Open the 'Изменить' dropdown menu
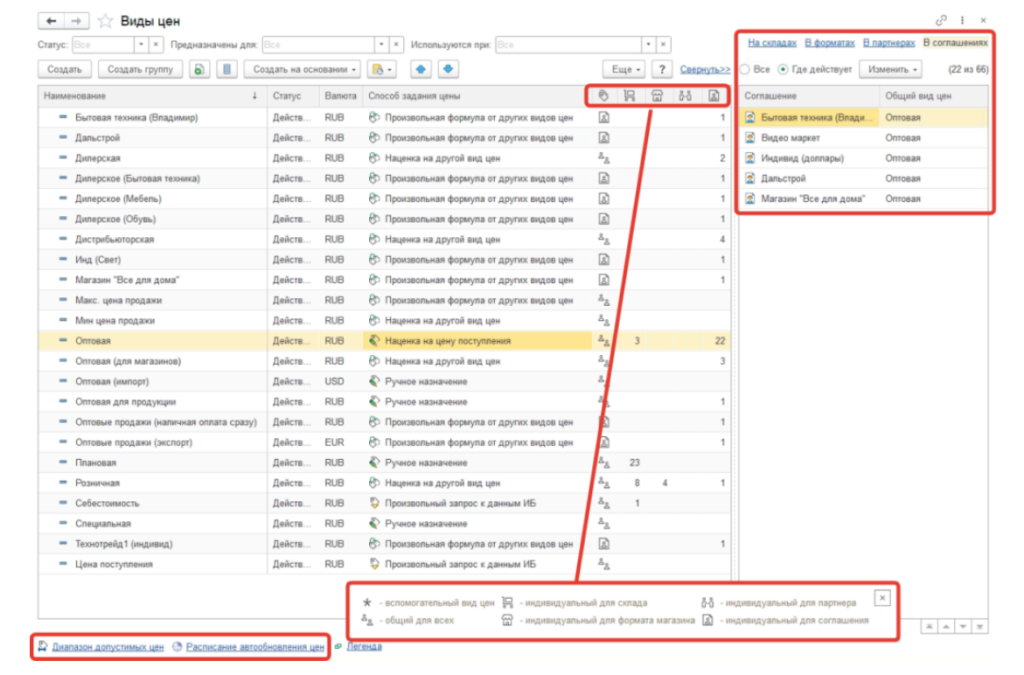 [x=893, y=70]
